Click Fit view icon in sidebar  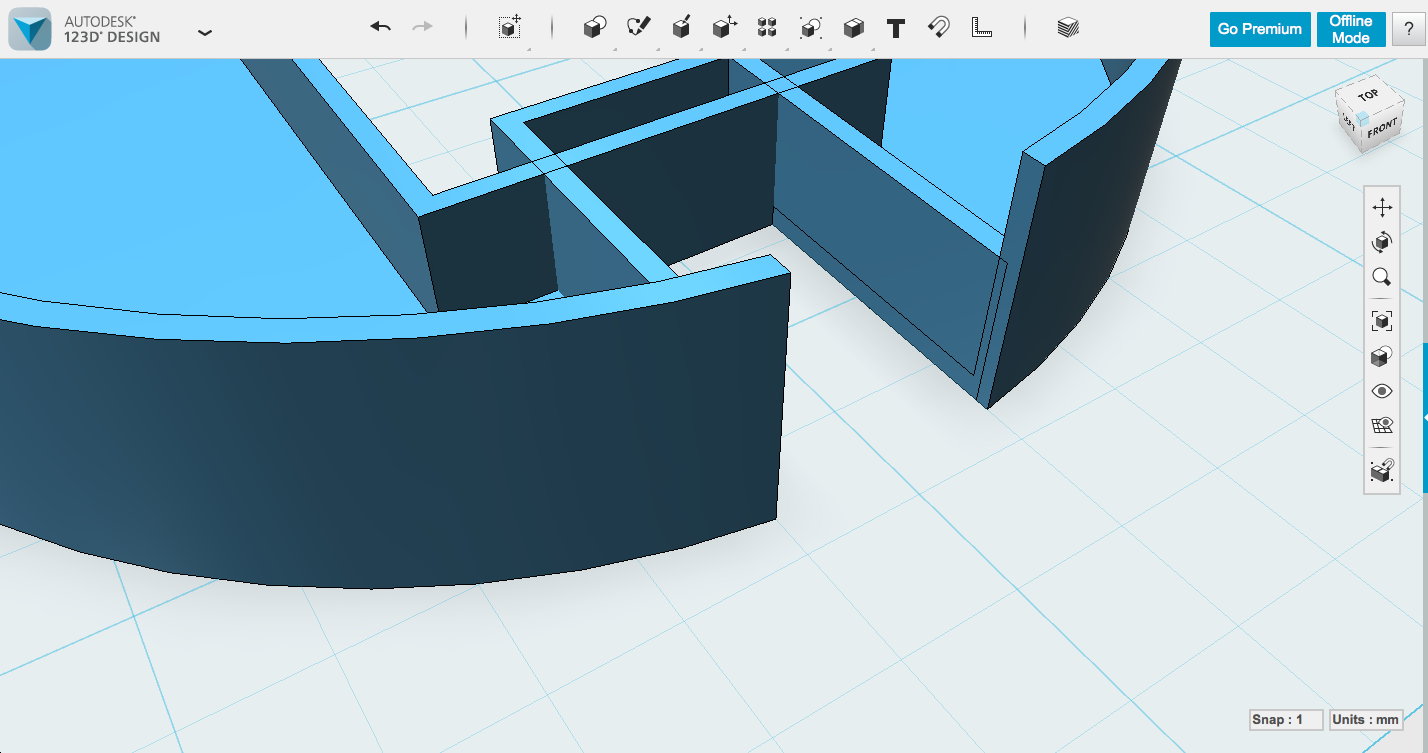(x=1381, y=321)
